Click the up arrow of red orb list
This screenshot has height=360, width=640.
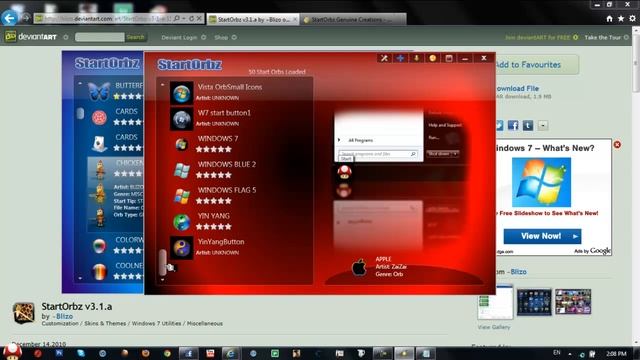coord(162,85)
